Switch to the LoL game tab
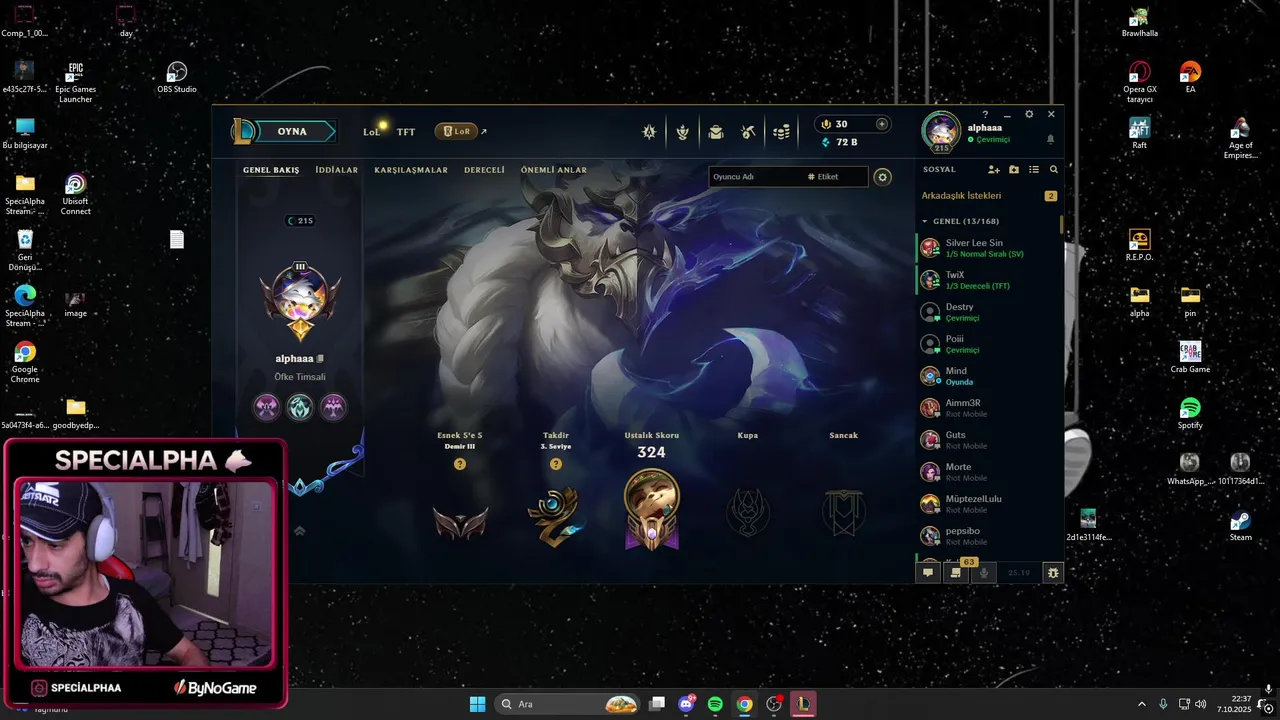The width and height of the screenshot is (1280, 720). (372, 131)
